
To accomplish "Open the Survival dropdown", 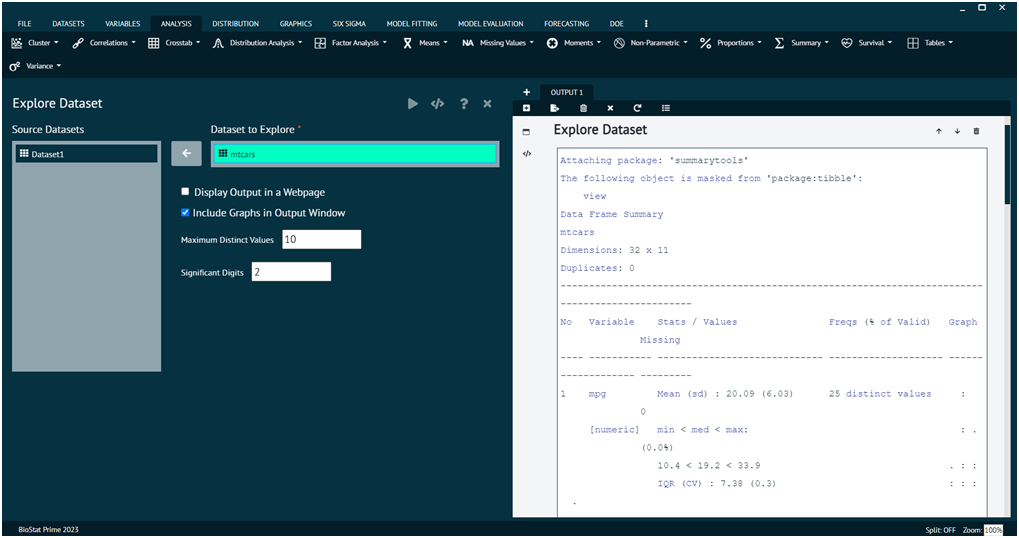I will pyautogui.click(x=866, y=43).
